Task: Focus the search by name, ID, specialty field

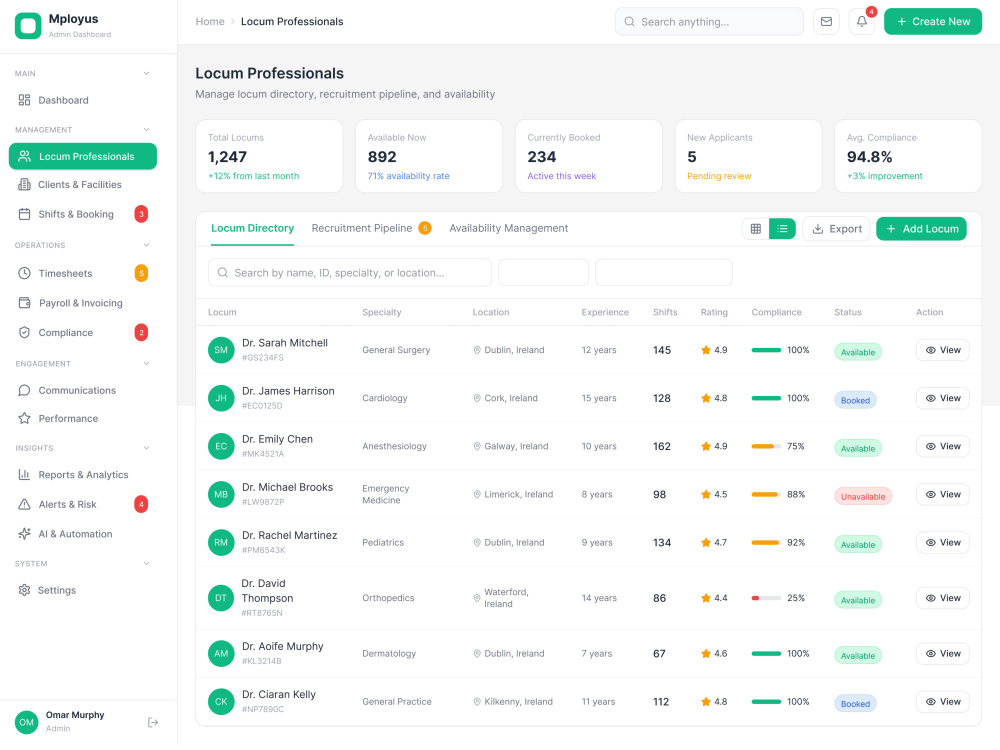Action: pos(350,272)
